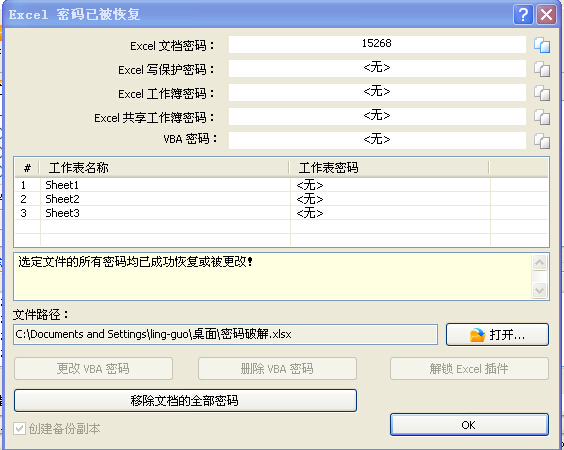564x450 pixels.
Task: Click the 解锁 Excel 插件 button
Action: 469,369
